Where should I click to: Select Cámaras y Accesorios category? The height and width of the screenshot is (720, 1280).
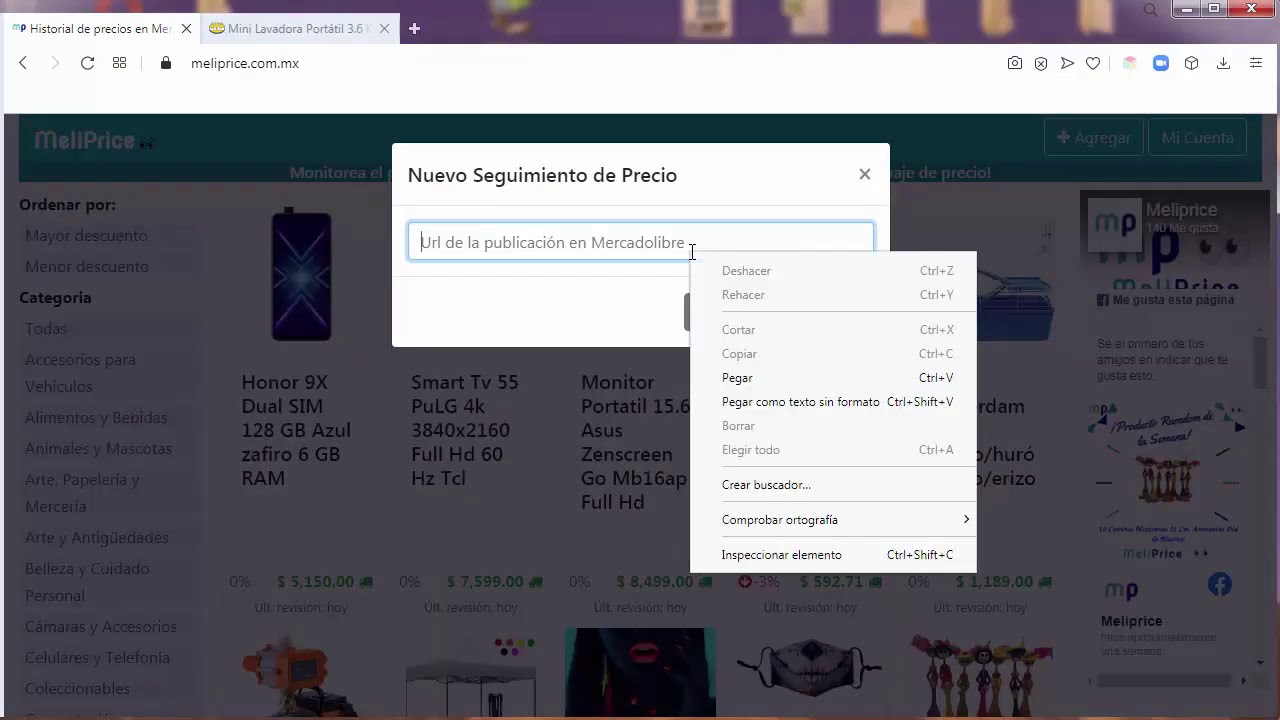(101, 627)
